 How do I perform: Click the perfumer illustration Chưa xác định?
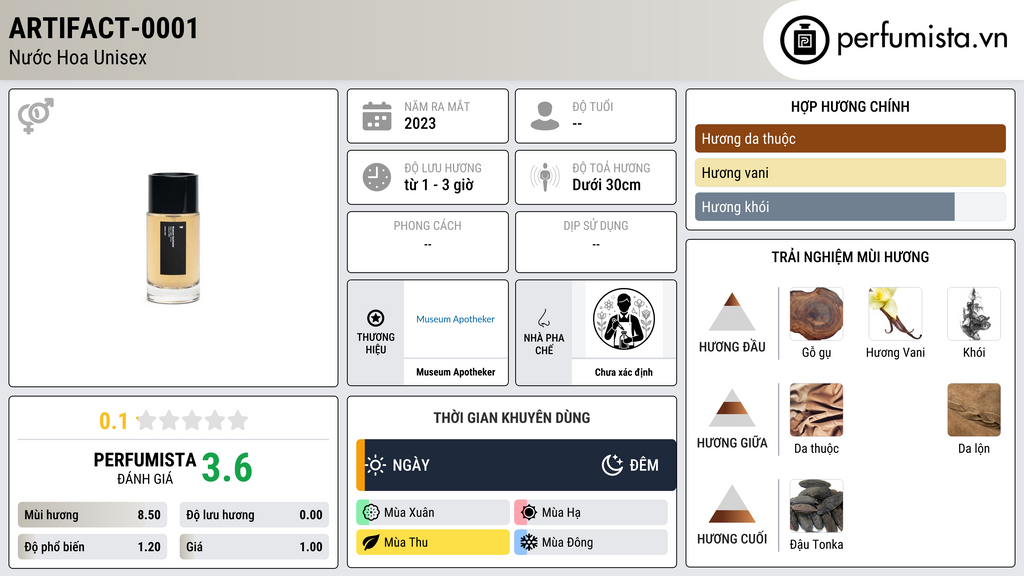[624, 319]
